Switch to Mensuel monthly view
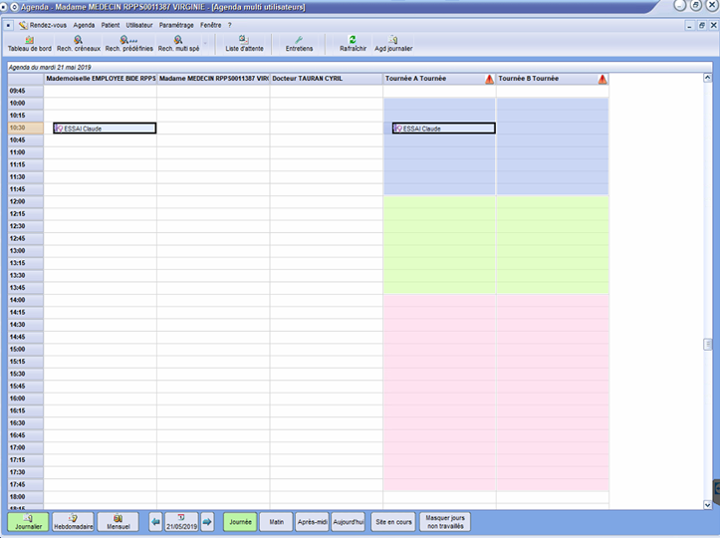 tap(118, 521)
